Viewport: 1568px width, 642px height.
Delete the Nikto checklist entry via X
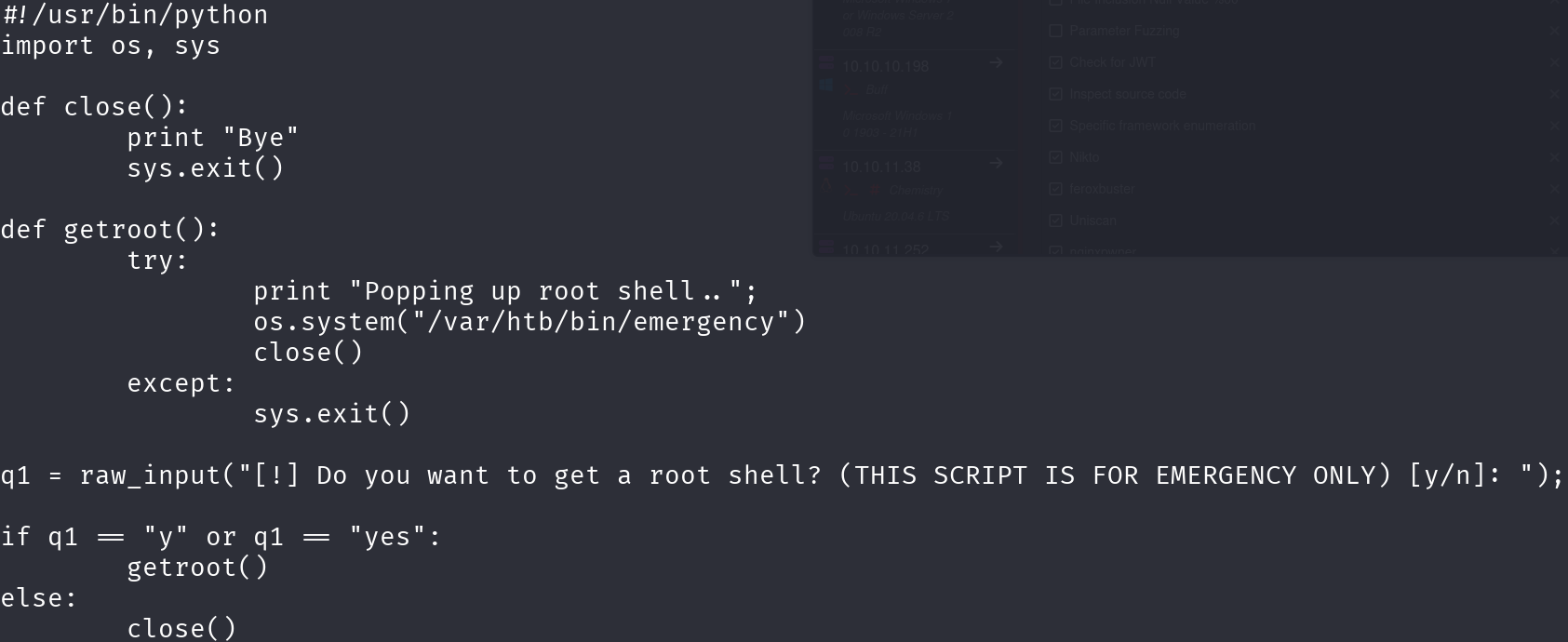[1555, 157]
